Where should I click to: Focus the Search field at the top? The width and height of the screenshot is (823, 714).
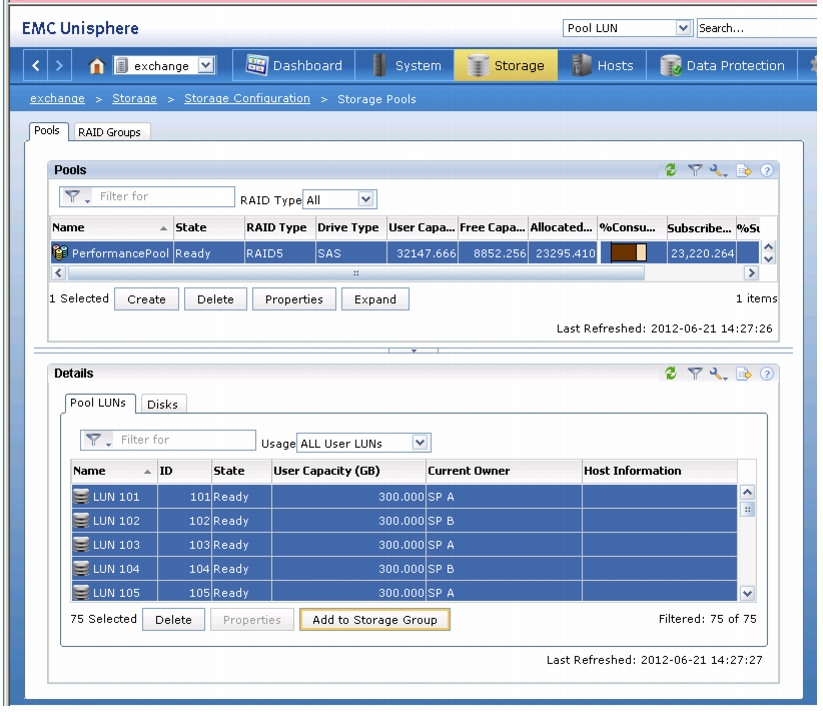click(757, 28)
